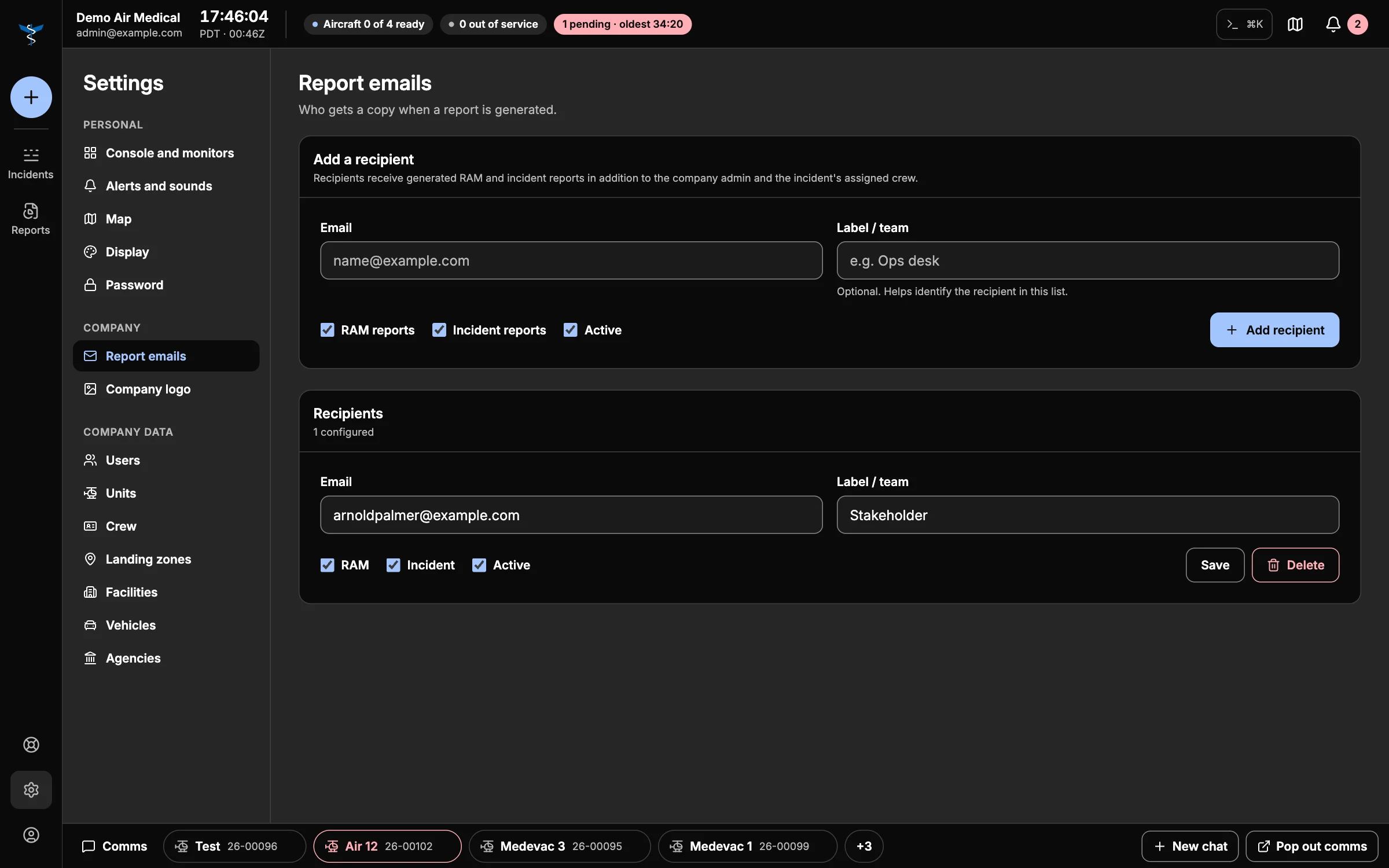
Task: Open Company logo settings
Action: coord(166,389)
